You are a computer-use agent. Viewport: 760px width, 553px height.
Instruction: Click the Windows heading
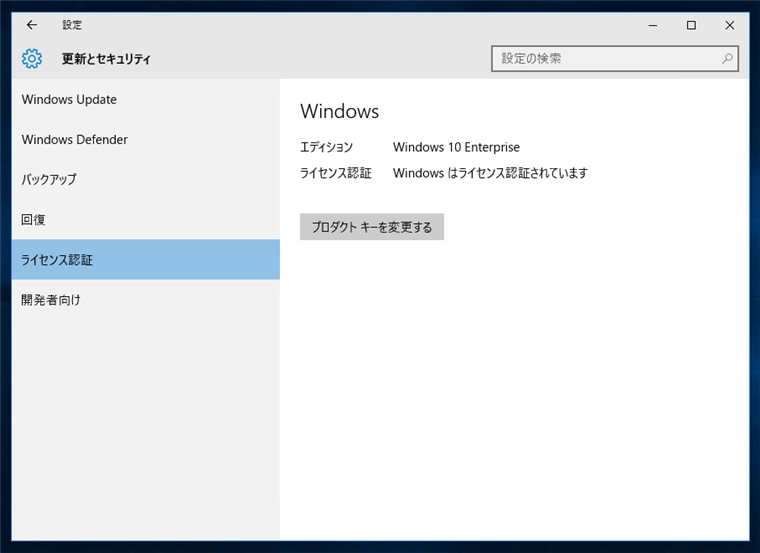pos(339,111)
